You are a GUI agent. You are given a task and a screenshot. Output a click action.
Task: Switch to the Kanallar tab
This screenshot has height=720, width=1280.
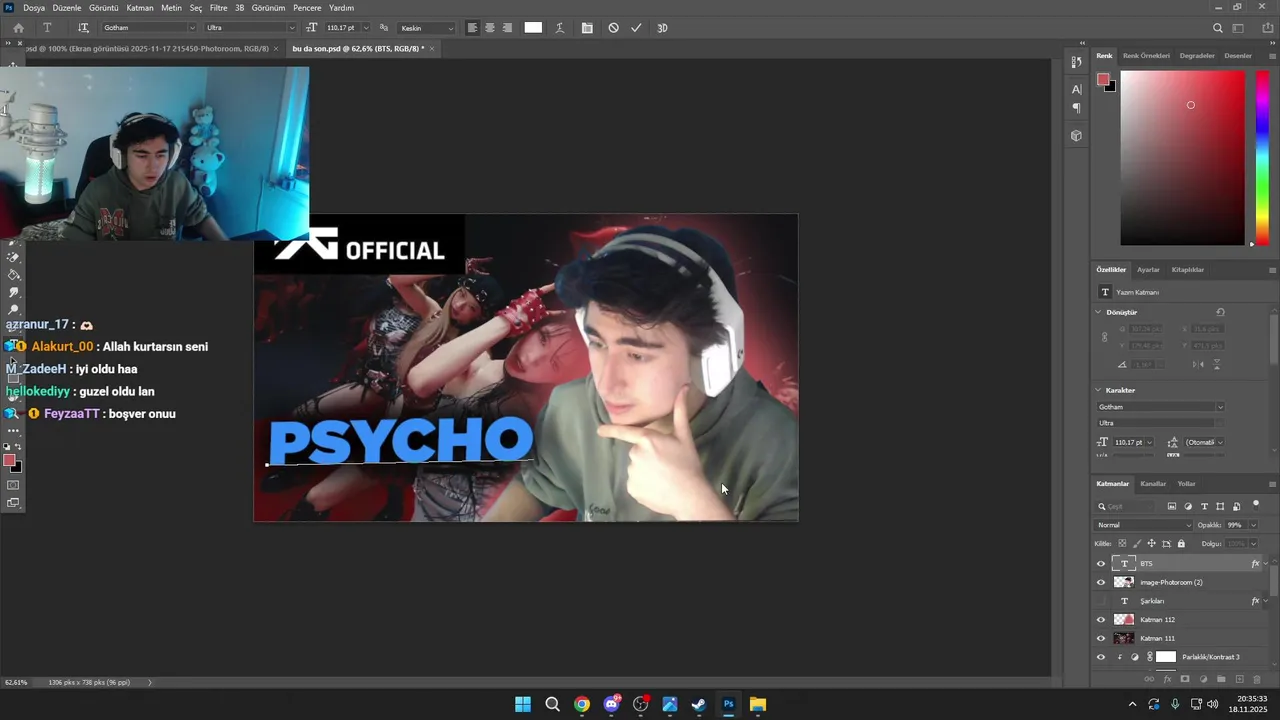pyautogui.click(x=1153, y=484)
